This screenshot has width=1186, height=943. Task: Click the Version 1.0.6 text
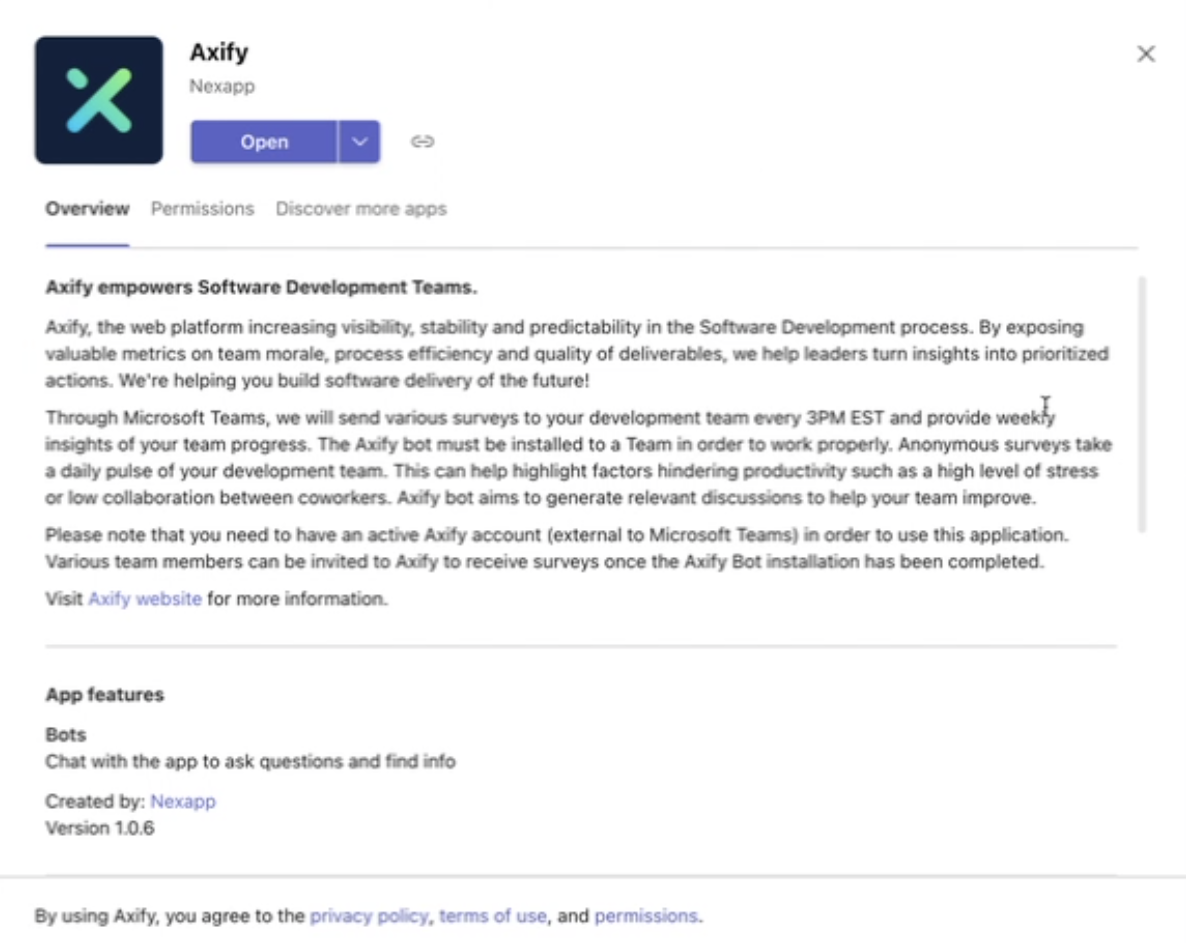coord(100,828)
